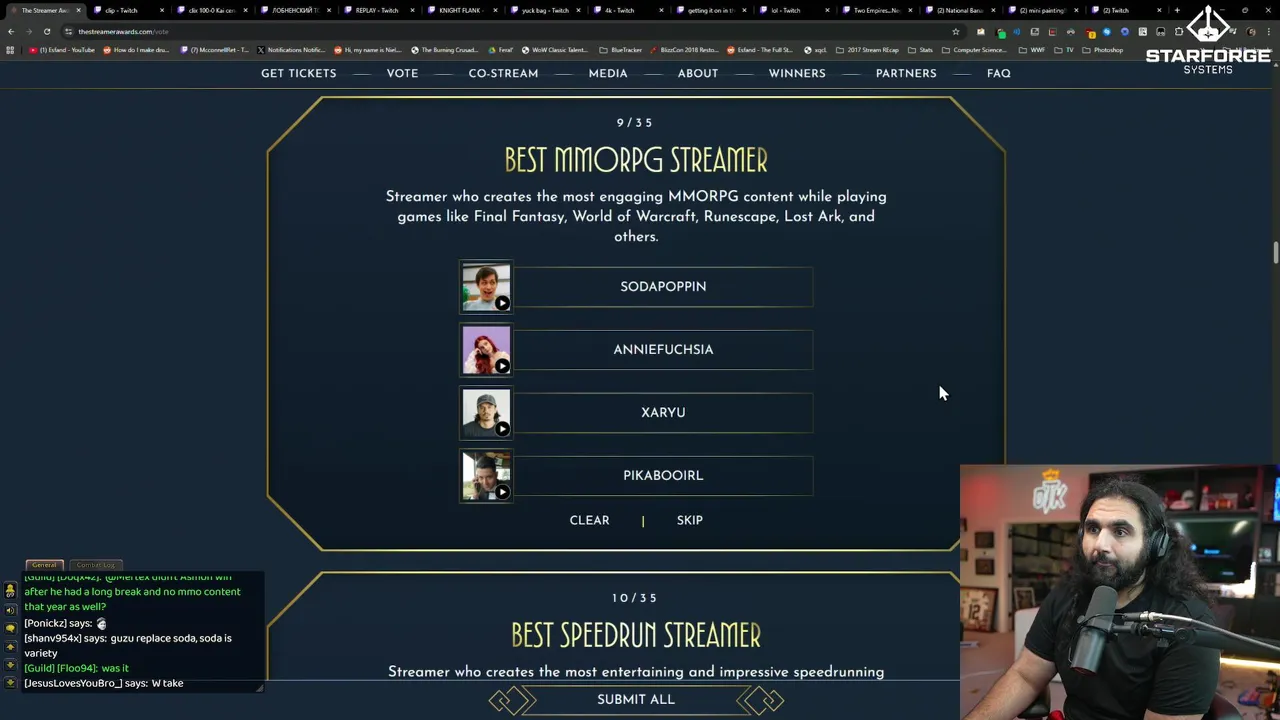This screenshot has width=1280, height=720.
Task: Open the 'Notifications' X bookmark
Action: 291,50
